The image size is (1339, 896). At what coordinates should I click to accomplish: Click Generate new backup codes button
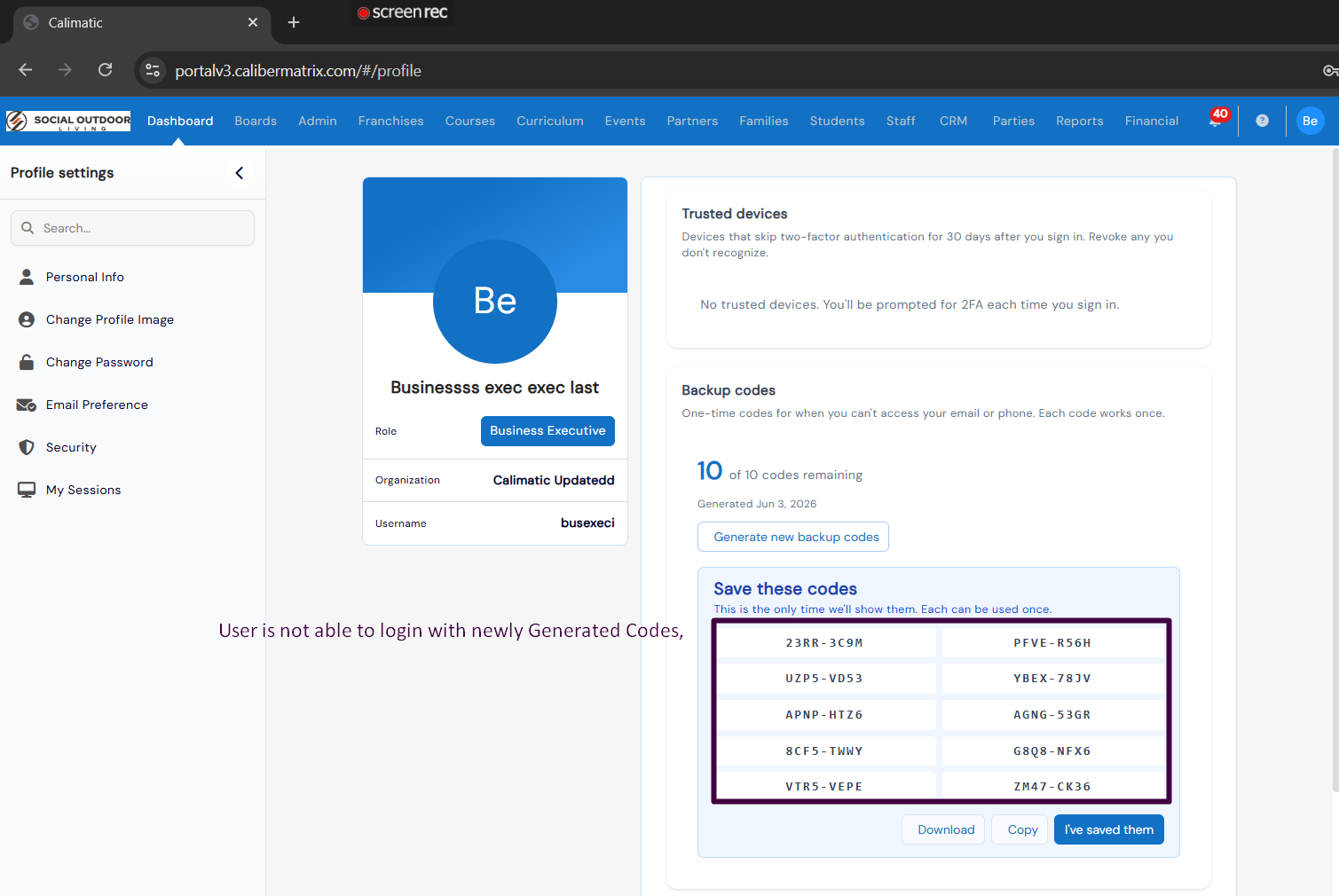(x=793, y=537)
